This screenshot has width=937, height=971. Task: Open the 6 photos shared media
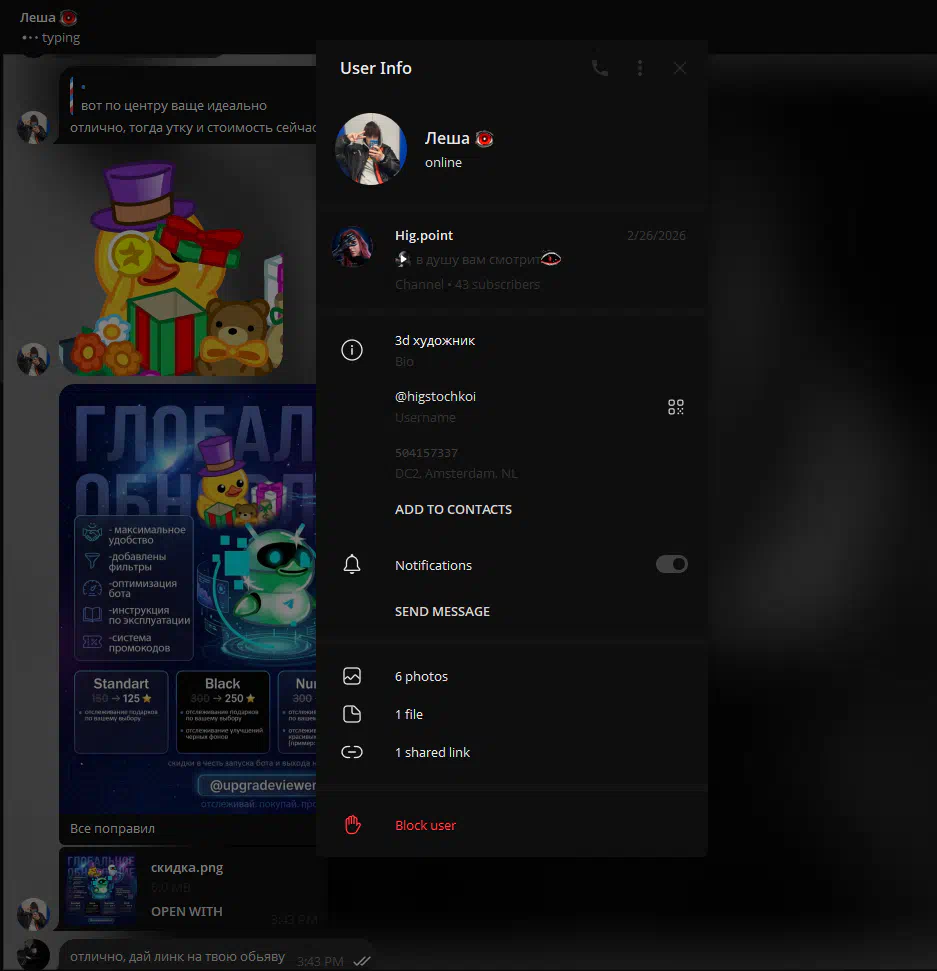tap(421, 677)
